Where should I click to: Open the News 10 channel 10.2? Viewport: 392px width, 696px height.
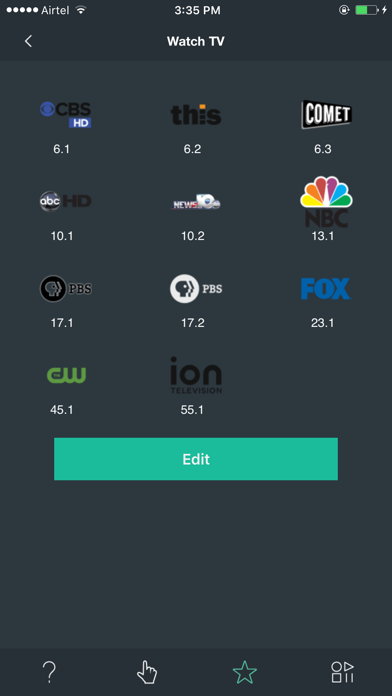coord(196,202)
